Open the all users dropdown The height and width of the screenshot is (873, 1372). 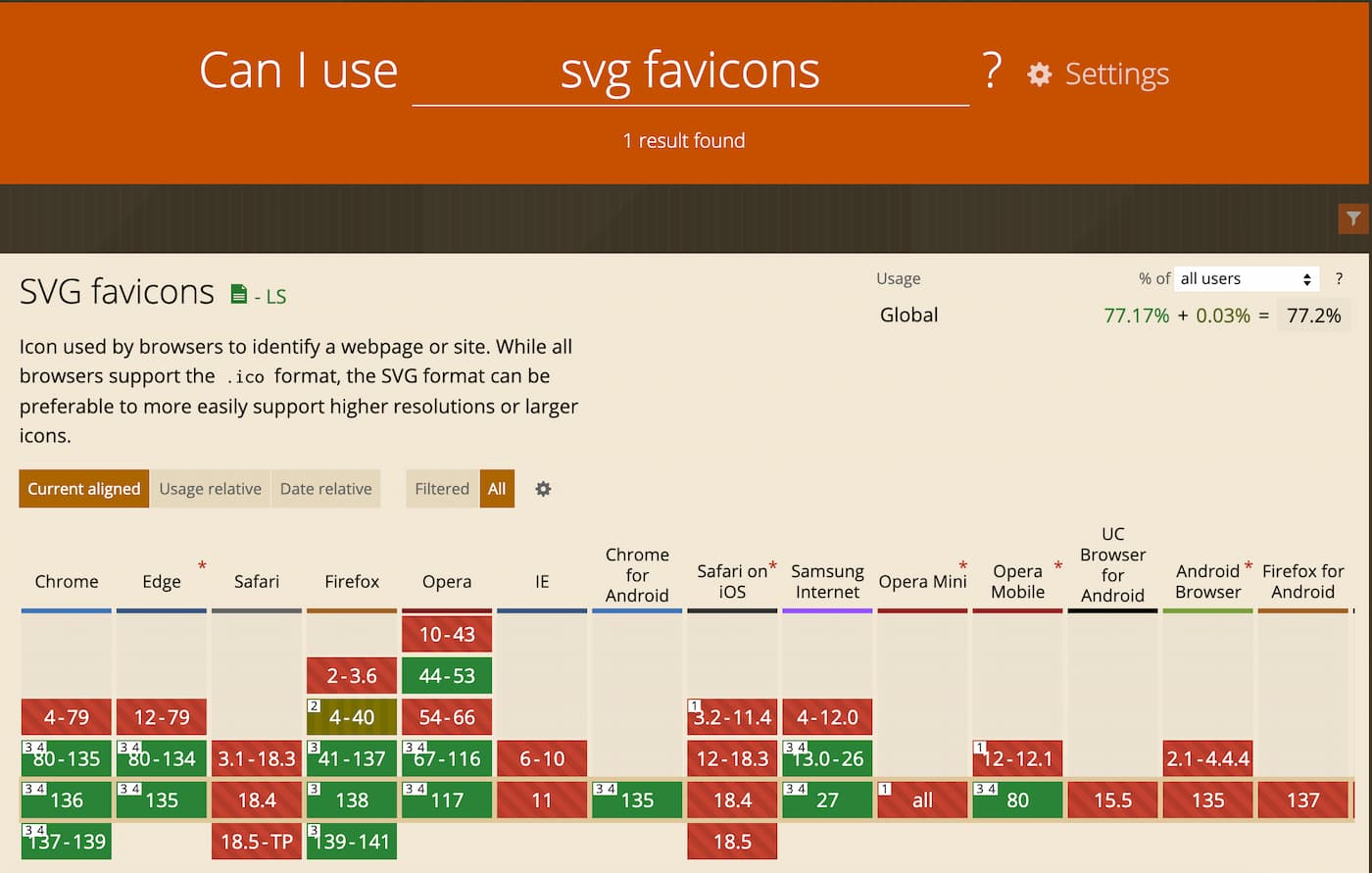click(1247, 279)
